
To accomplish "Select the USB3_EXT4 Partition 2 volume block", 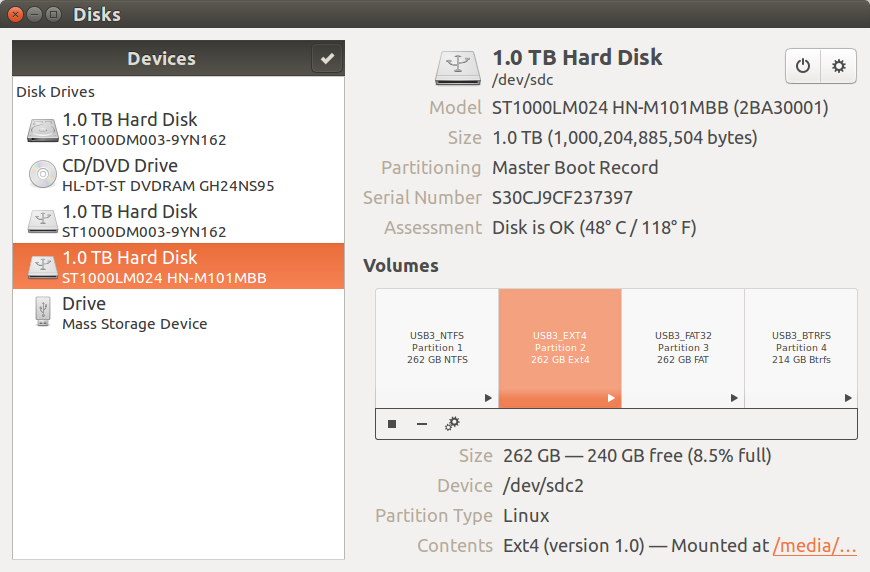I will coord(560,348).
